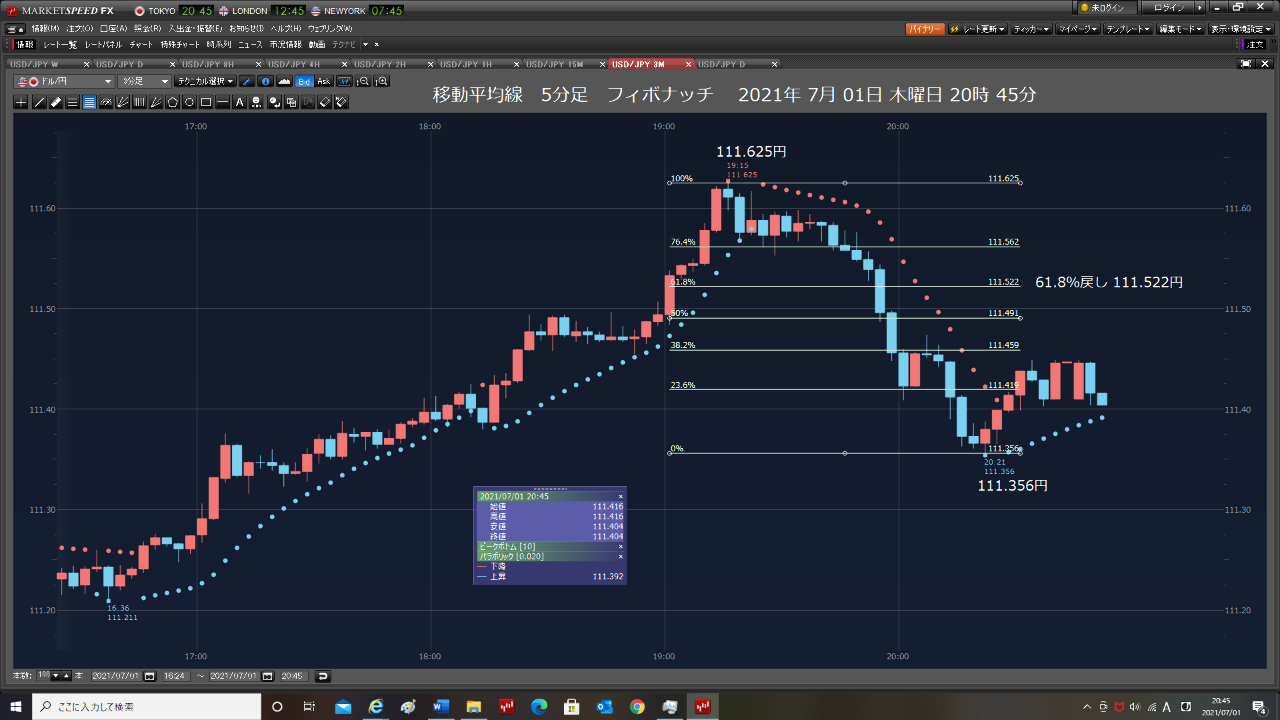Click the chart zoom-out magnifier icon

(x=363, y=81)
